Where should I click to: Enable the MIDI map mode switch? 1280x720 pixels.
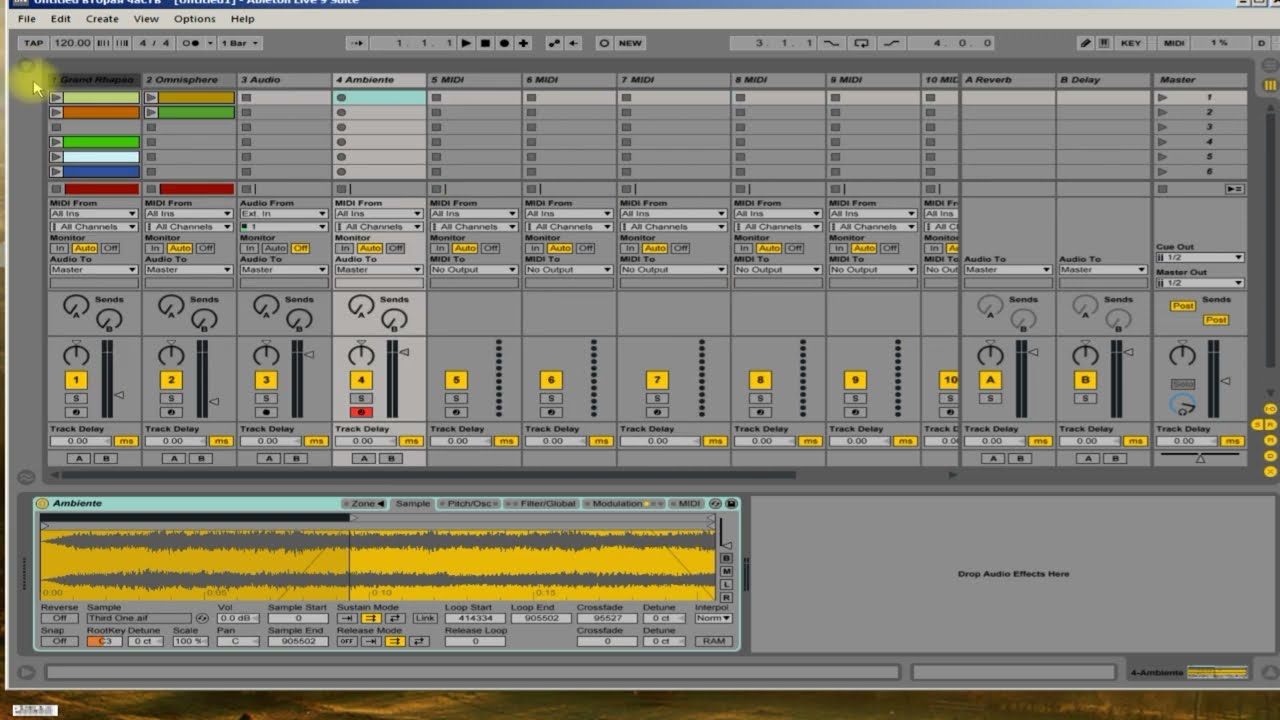coord(1175,43)
